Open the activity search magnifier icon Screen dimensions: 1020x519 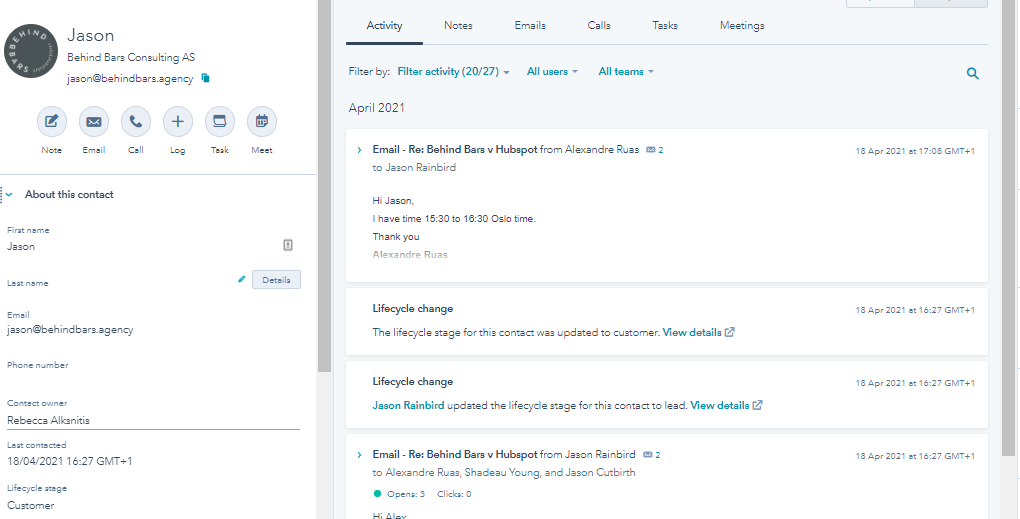click(x=972, y=73)
